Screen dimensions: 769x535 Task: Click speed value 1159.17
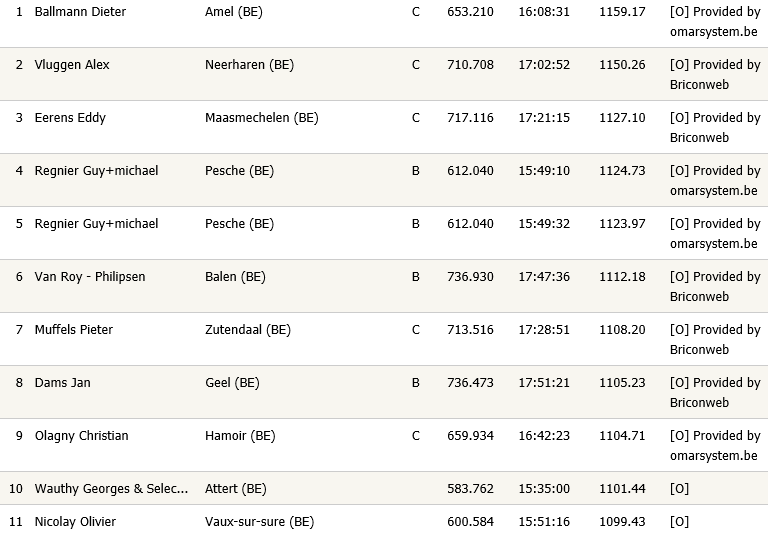click(x=622, y=11)
